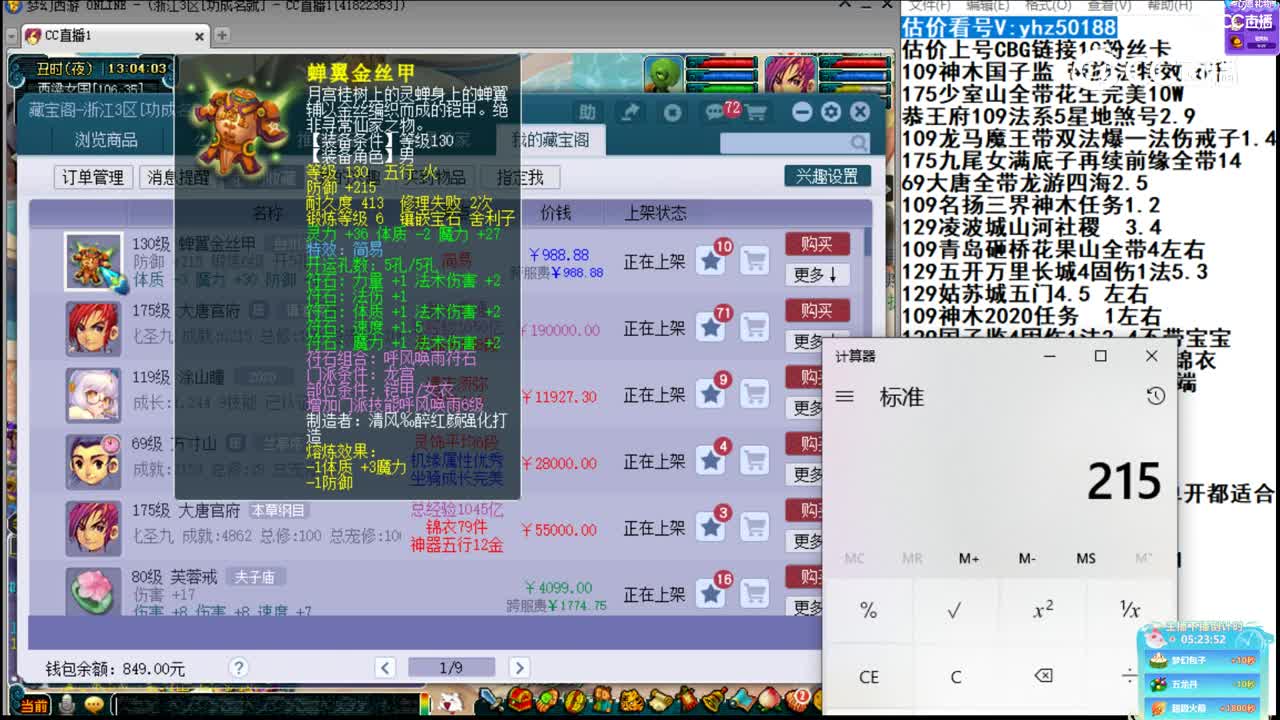Click the CE key on the calculator
The image size is (1280, 720).
868,677
